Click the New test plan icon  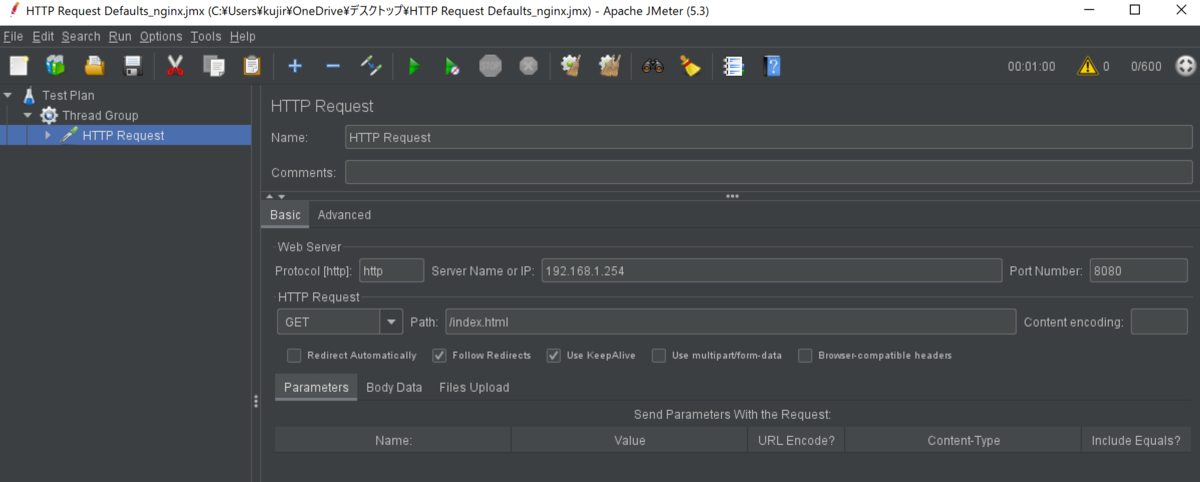[19, 66]
